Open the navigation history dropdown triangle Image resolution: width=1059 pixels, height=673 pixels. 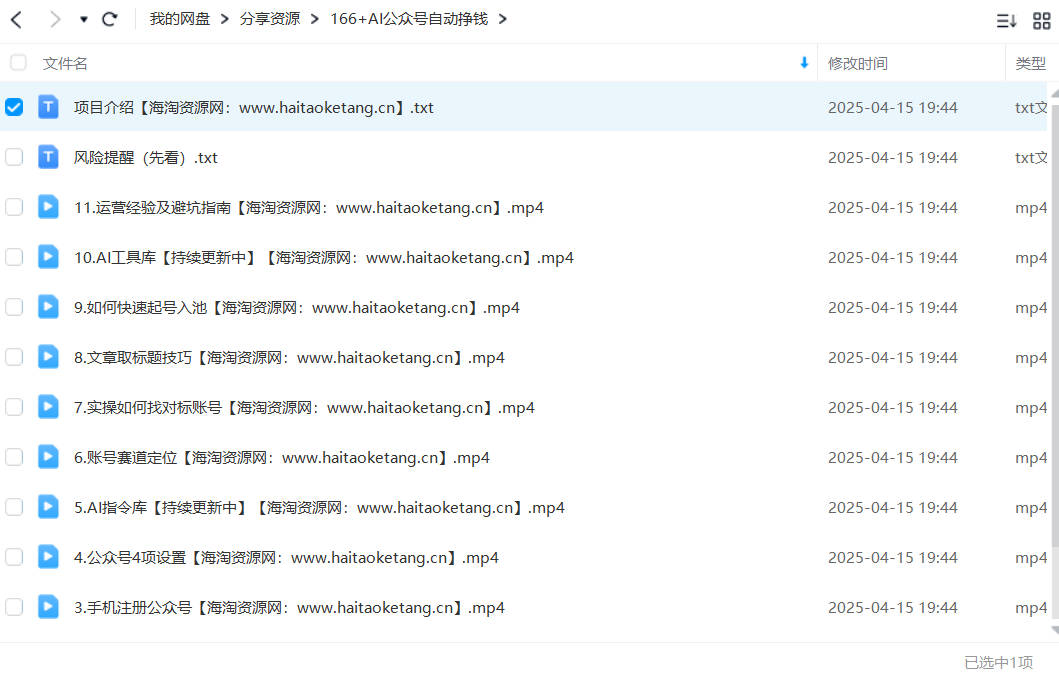click(x=84, y=20)
